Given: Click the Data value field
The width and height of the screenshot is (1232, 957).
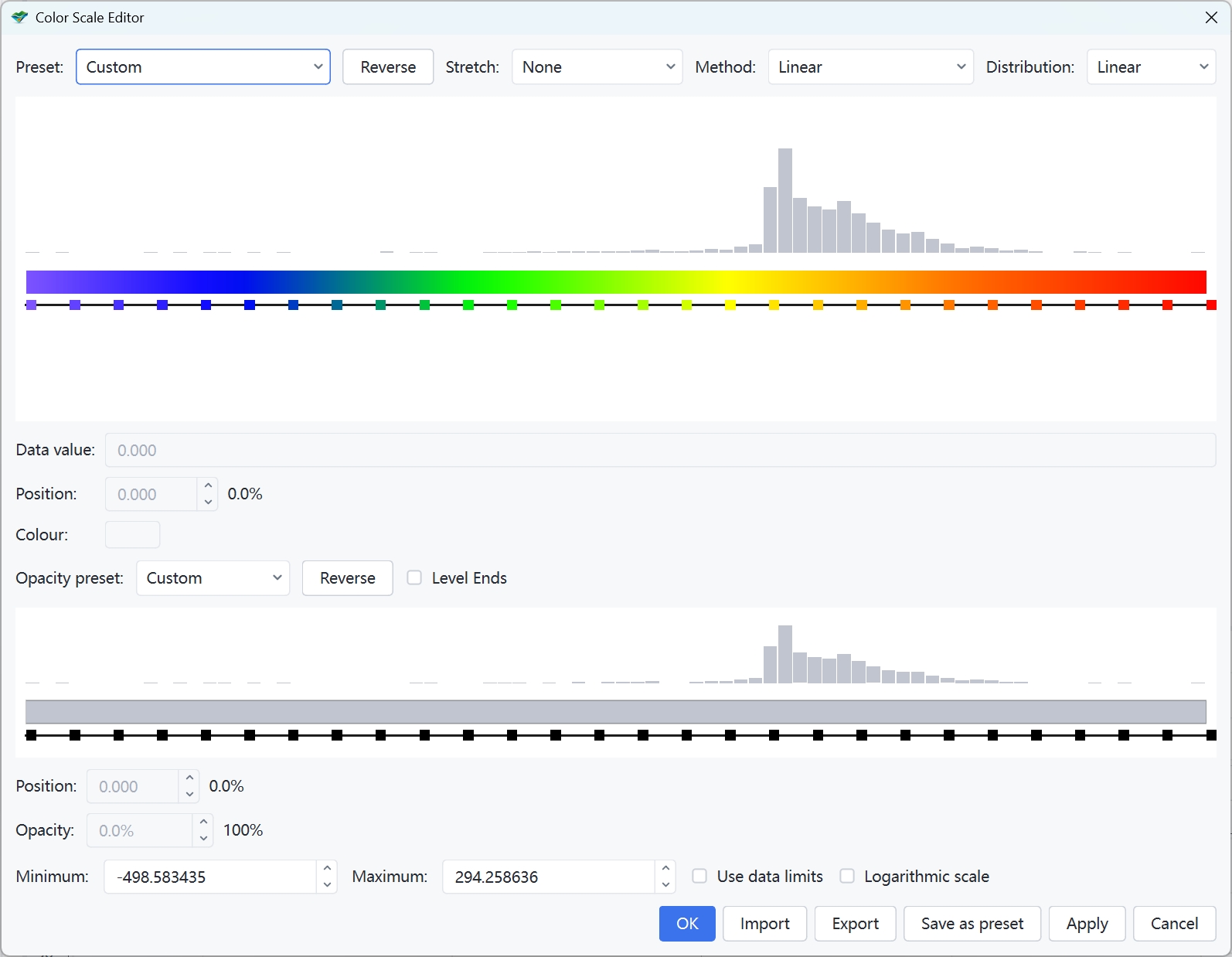Looking at the screenshot, I should (x=660, y=450).
